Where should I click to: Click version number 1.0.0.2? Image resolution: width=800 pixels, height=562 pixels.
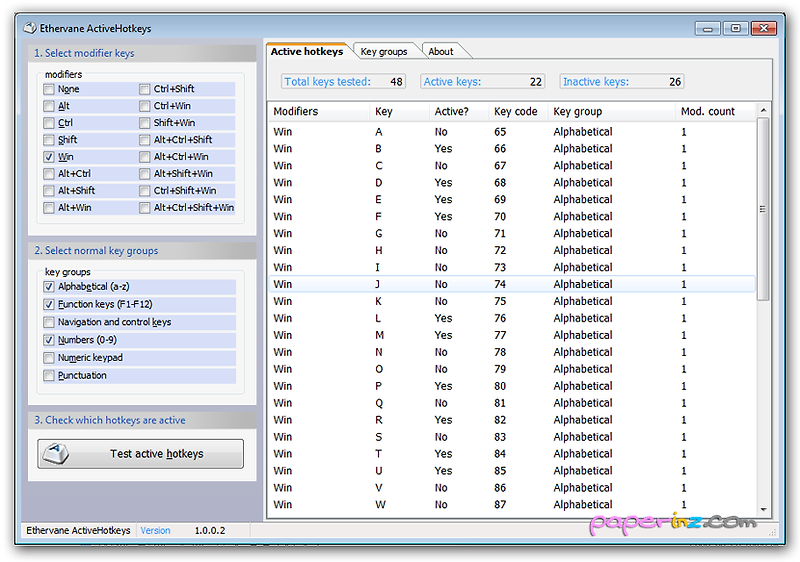pyautogui.click(x=210, y=530)
